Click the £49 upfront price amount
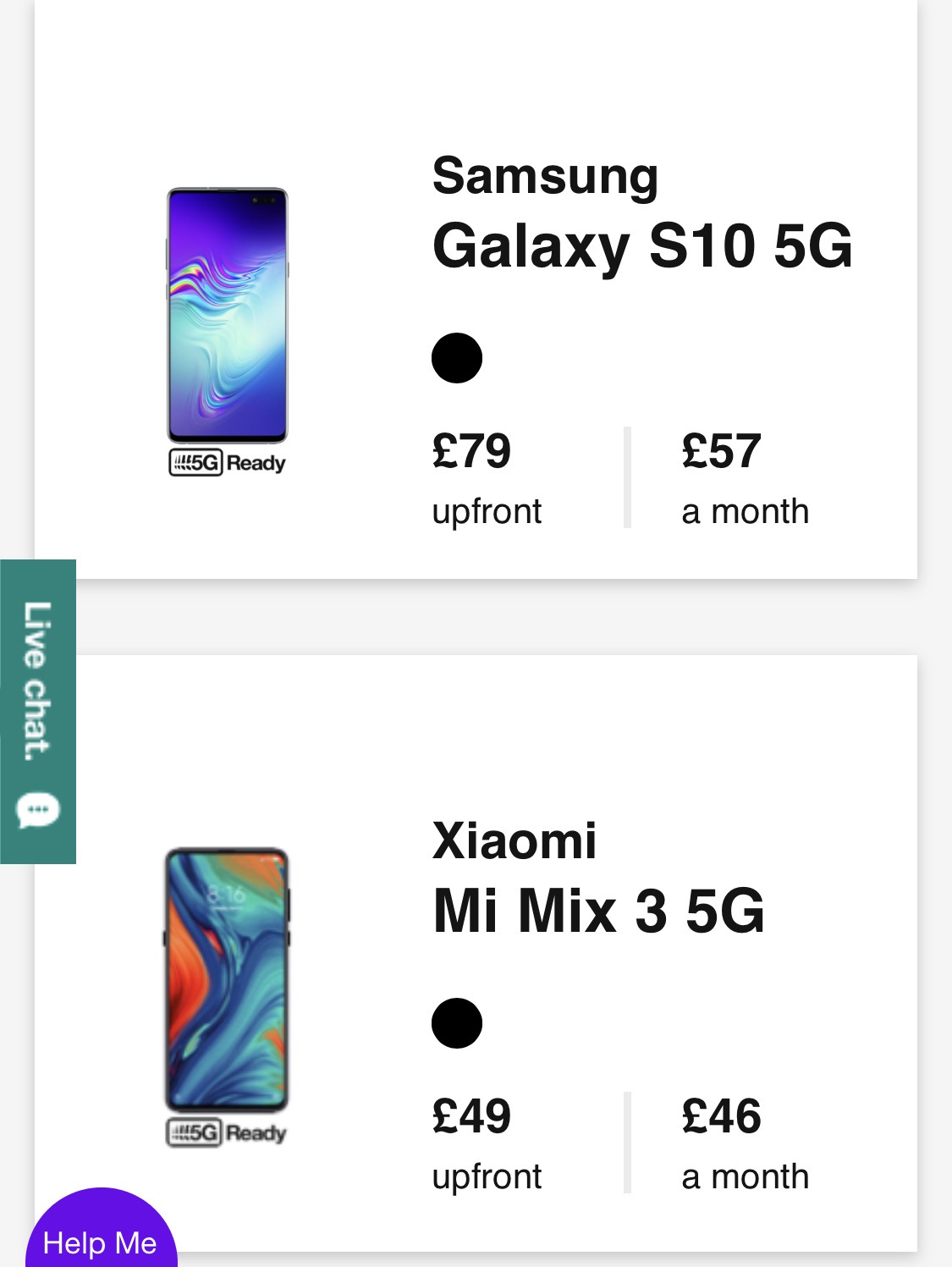The width and height of the screenshot is (952, 1267). coord(471,1116)
